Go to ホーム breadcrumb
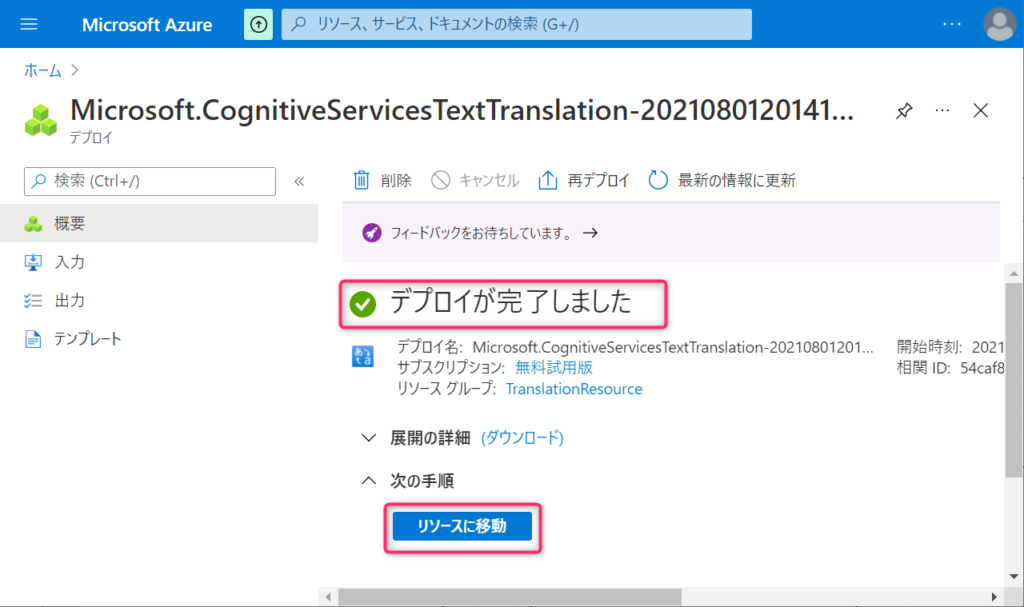This screenshot has height=607, width=1024. [x=42, y=70]
